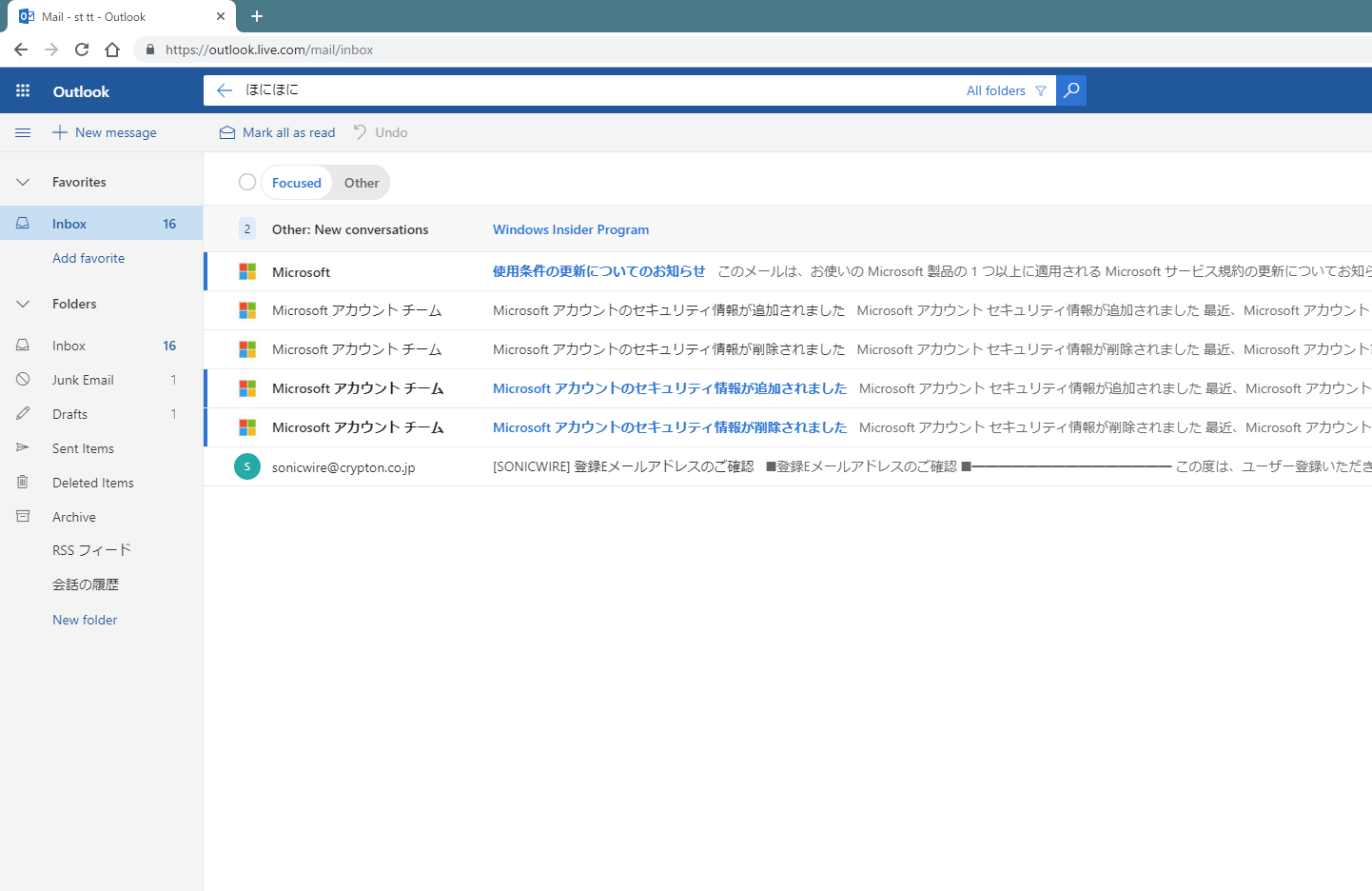Click the Folders section Inbox tray icon
The width and height of the screenshot is (1372, 891).
[23, 346]
